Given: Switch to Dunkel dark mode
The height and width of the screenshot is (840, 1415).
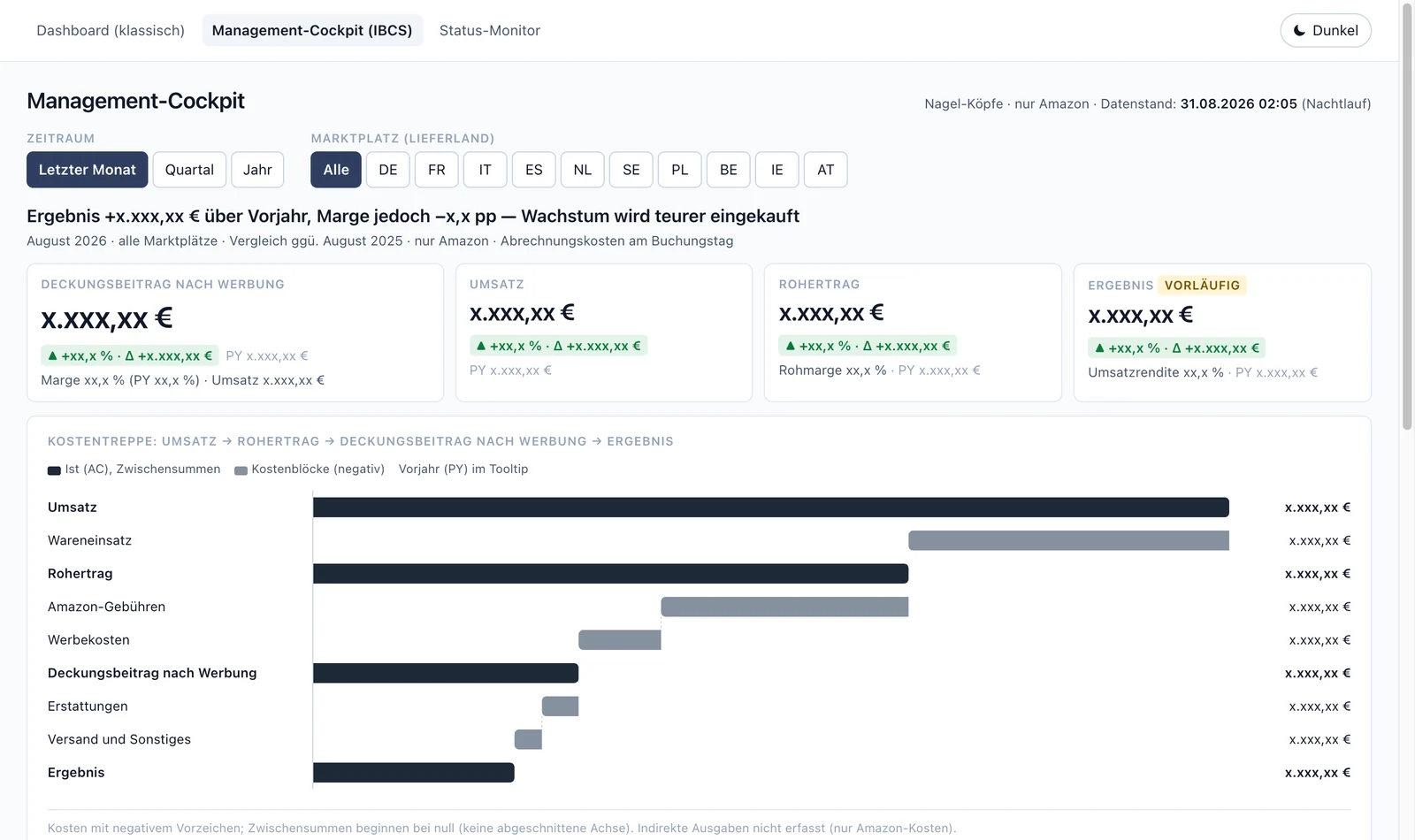Looking at the screenshot, I should 1325,30.
